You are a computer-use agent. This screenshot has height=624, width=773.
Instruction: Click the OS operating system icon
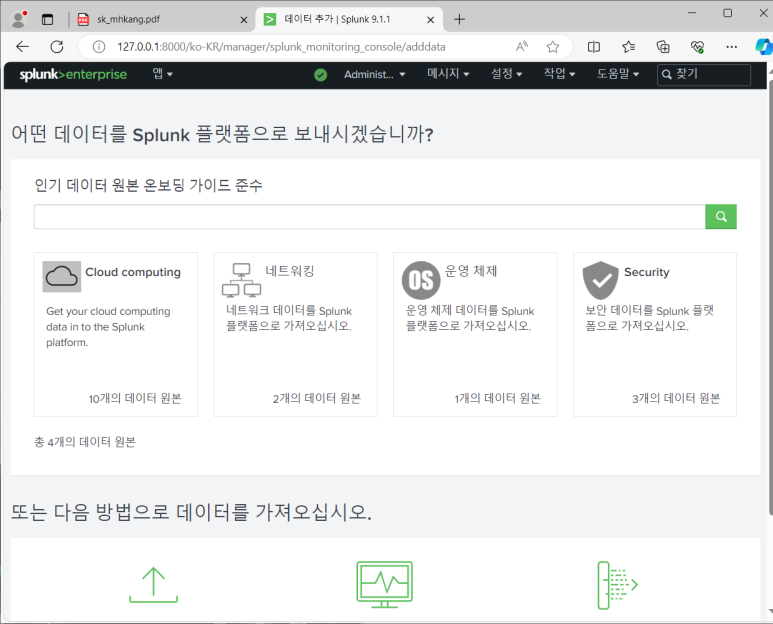(x=421, y=280)
